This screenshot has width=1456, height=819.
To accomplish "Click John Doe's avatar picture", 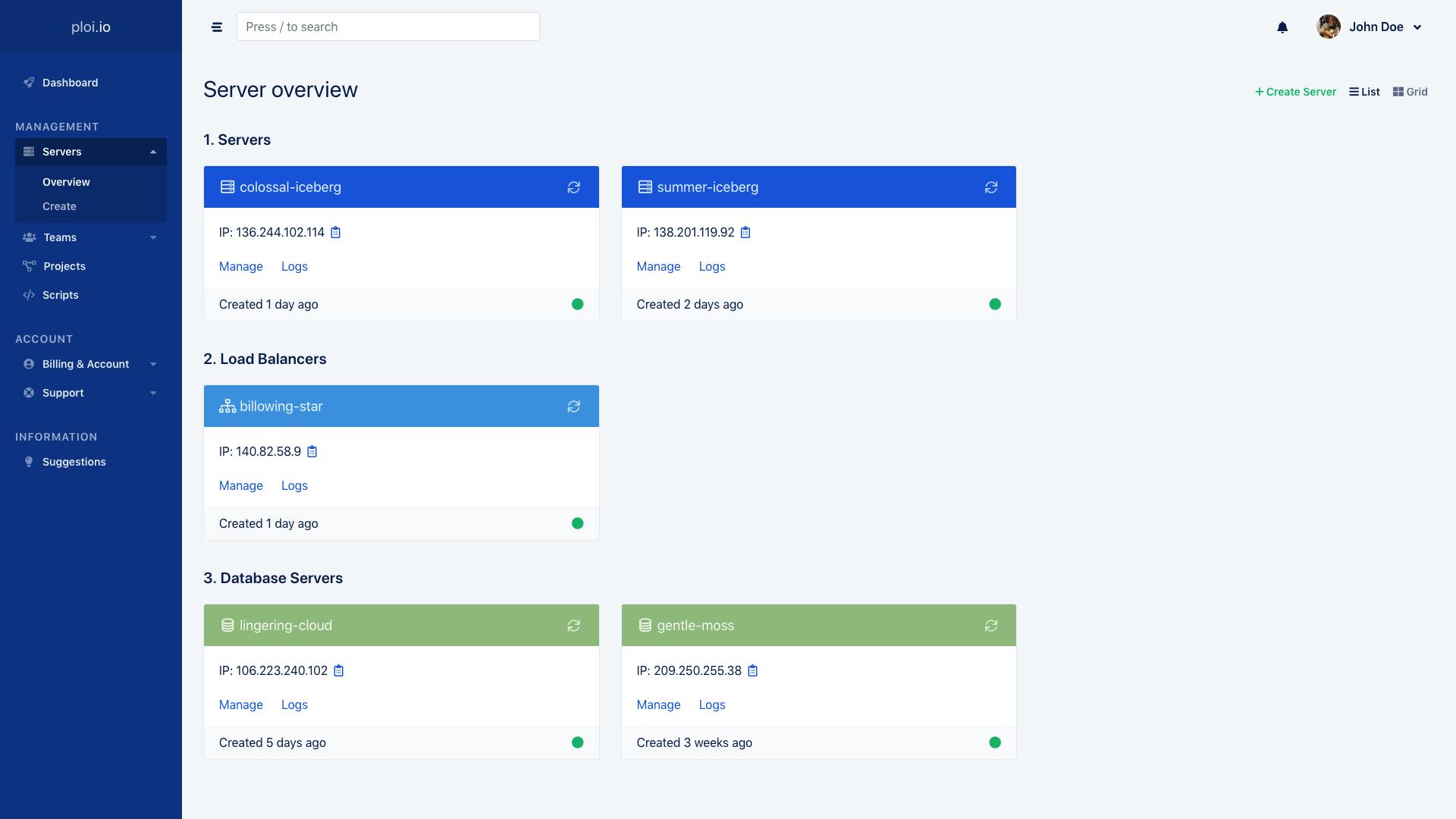I will click(x=1329, y=27).
